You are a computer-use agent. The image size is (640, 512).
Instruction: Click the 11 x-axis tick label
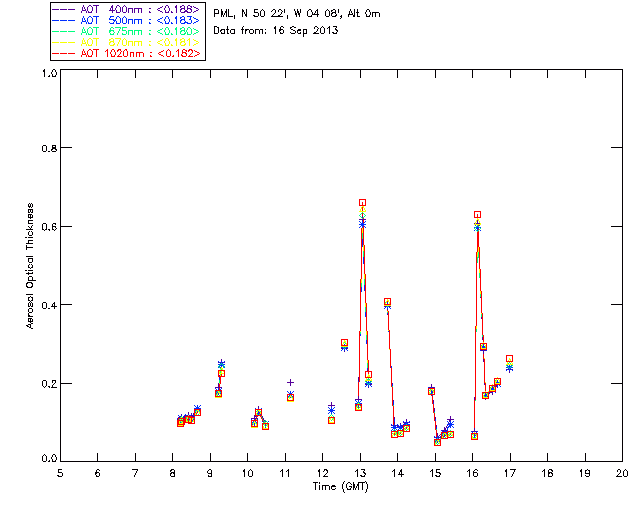point(285,473)
